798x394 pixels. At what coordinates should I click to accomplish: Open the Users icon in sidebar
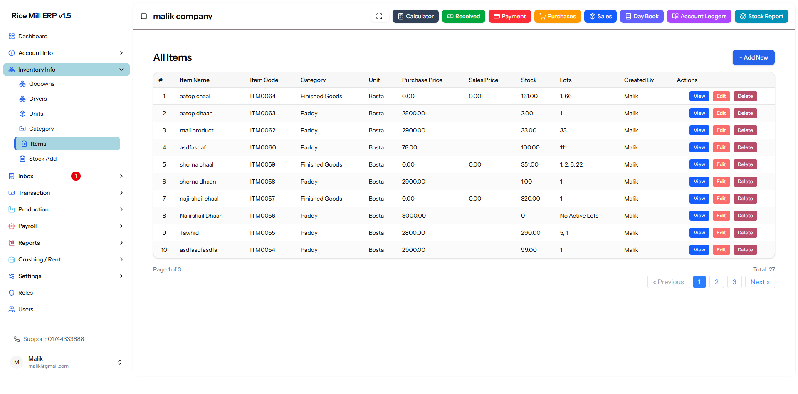(12, 309)
